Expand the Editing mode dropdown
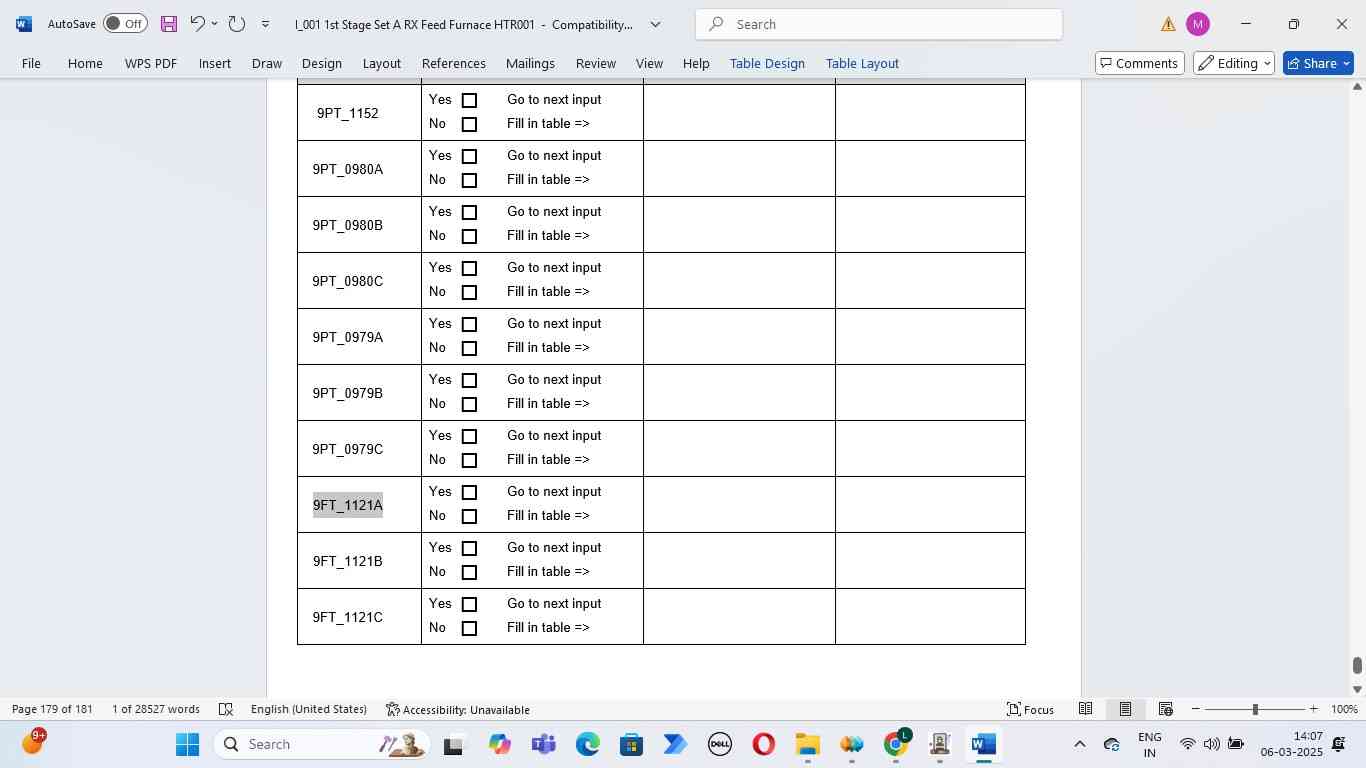Viewport: 1366px width, 768px height. click(x=1234, y=63)
